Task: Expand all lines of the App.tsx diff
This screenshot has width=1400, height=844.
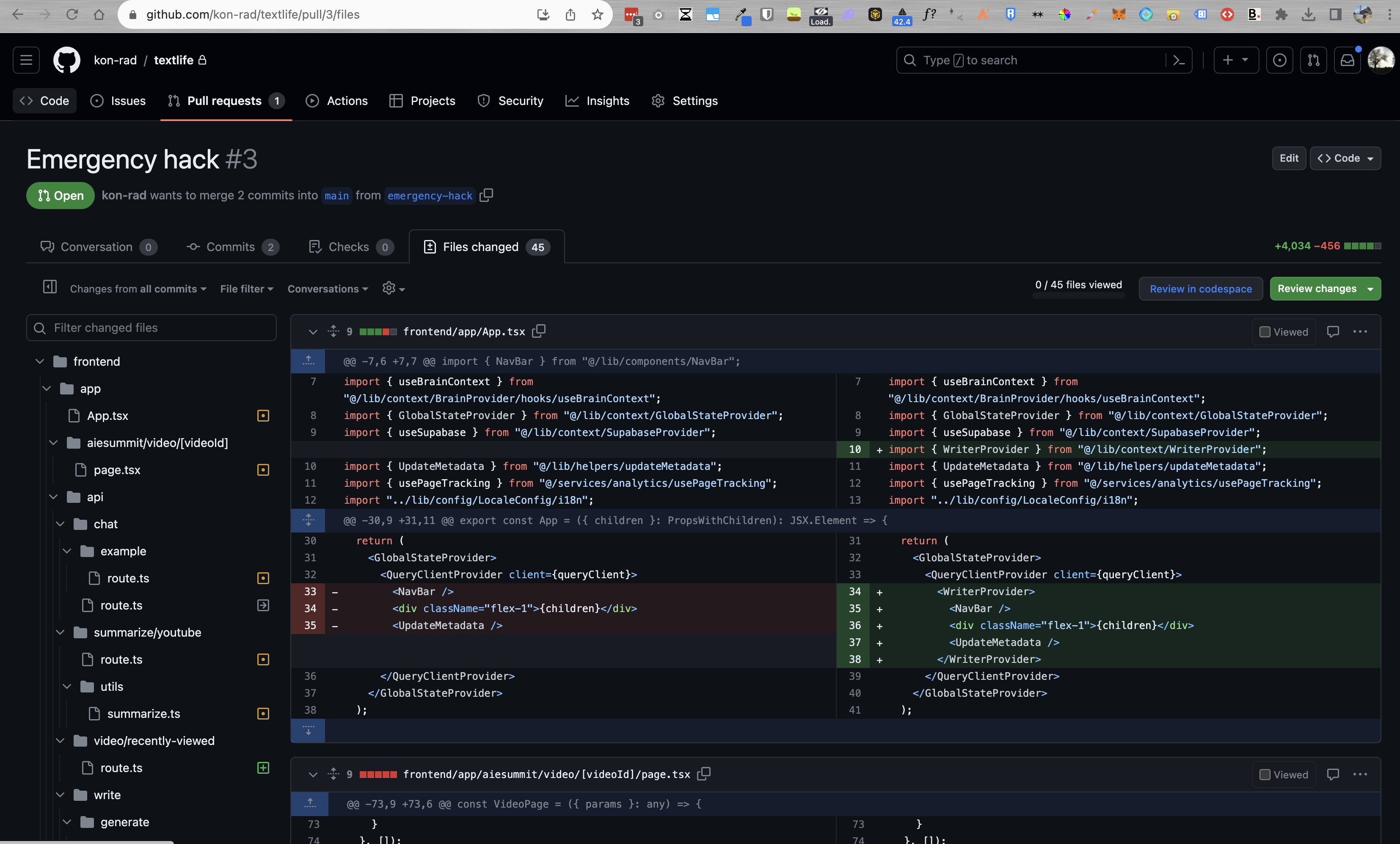Action: (333, 331)
